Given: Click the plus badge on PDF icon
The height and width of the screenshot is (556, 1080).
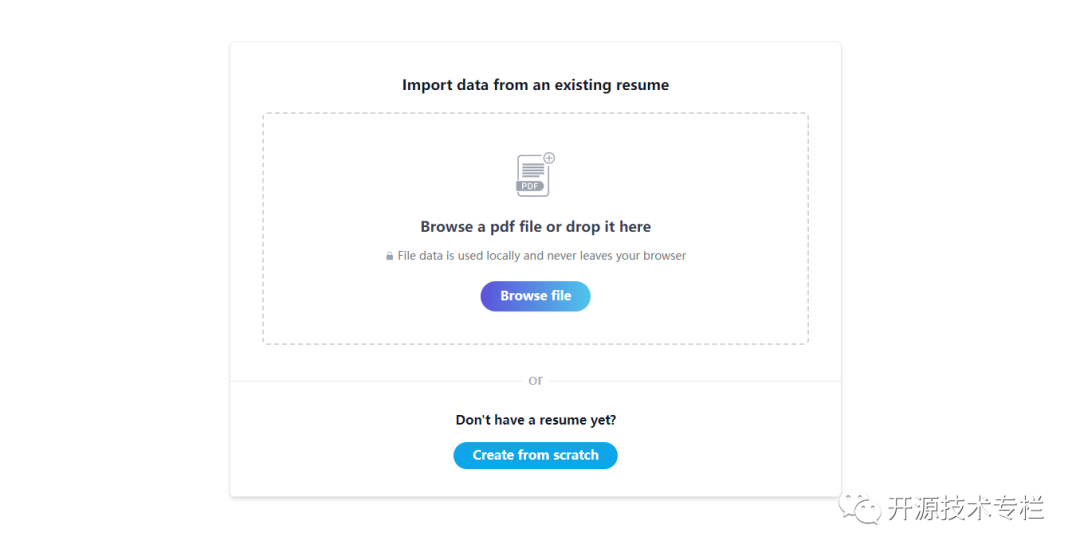Looking at the screenshot, I should 549,158.
